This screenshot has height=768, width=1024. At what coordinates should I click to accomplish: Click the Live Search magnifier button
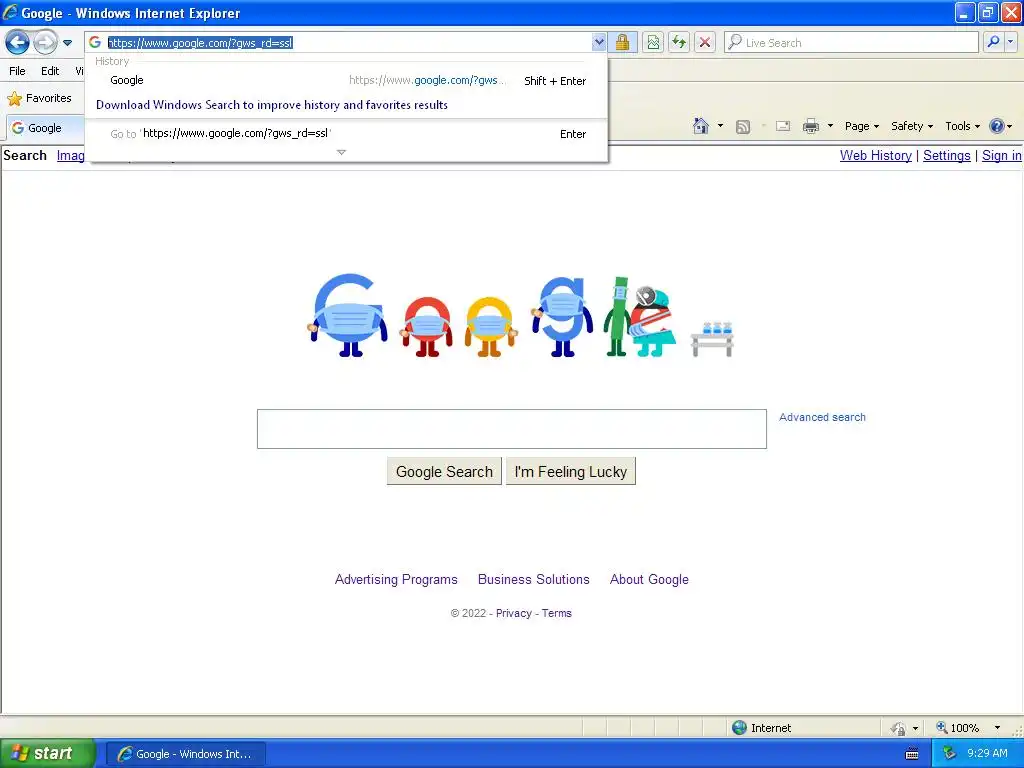[x=993, y=42]
